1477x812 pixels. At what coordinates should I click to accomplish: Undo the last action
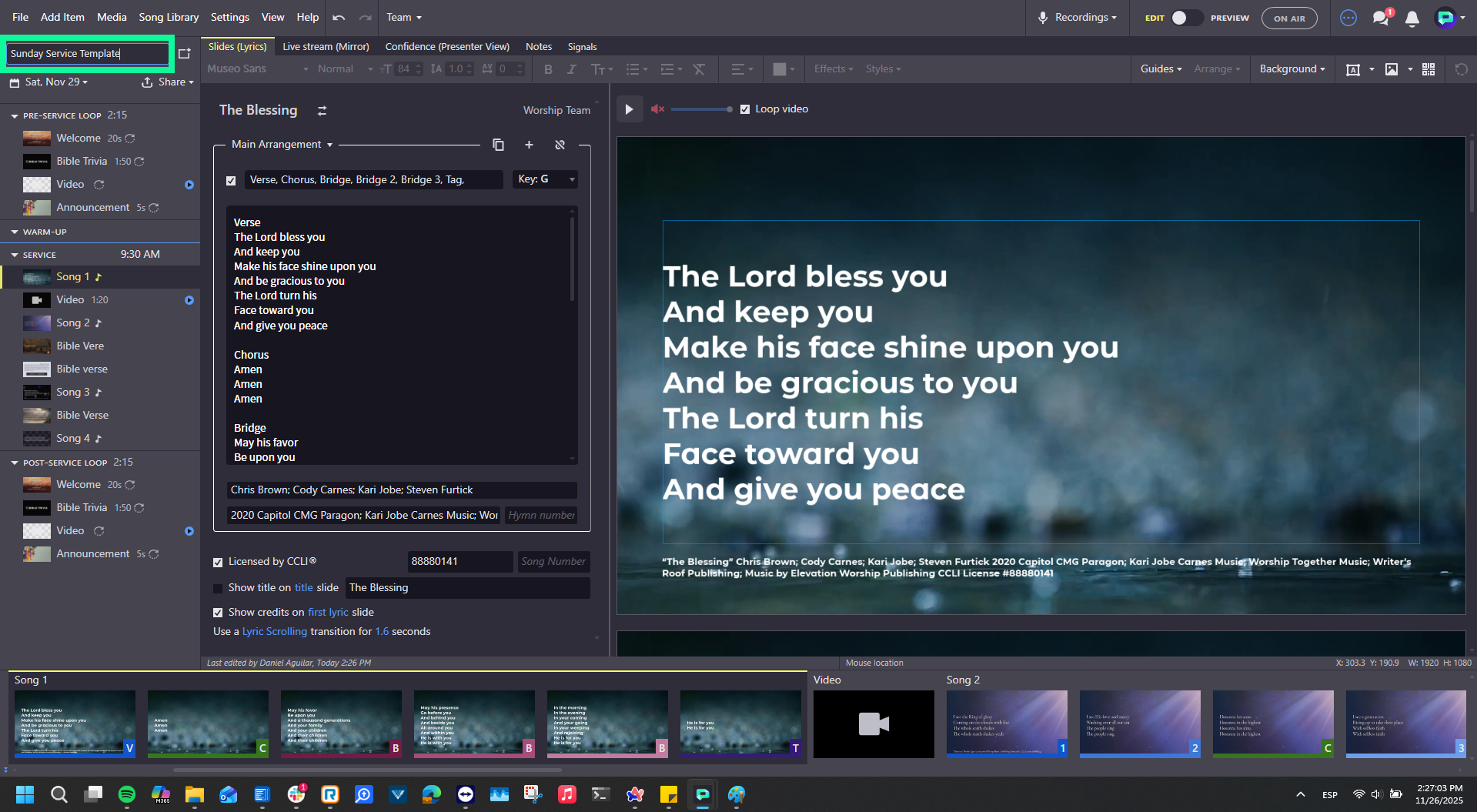(339, 17)
